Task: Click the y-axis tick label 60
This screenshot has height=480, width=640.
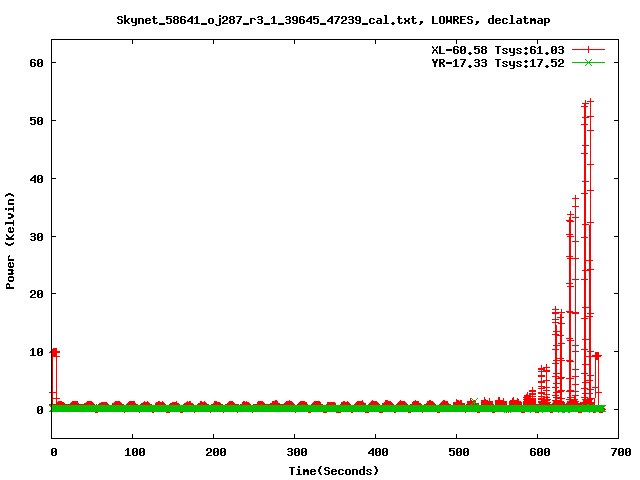Action: tap(36, 63)
